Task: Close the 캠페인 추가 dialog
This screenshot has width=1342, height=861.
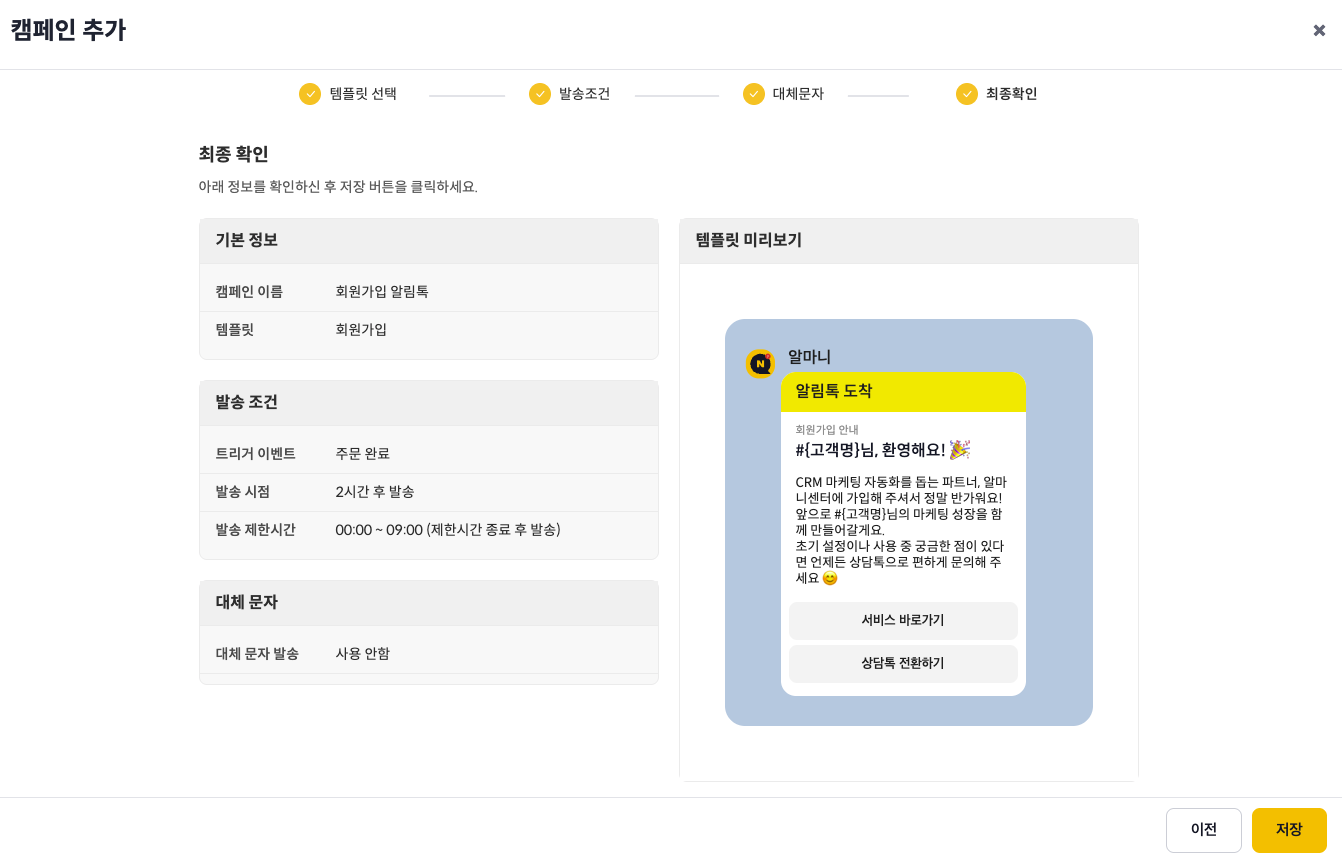Action: pyautogui.click(x=1319, y=30)
